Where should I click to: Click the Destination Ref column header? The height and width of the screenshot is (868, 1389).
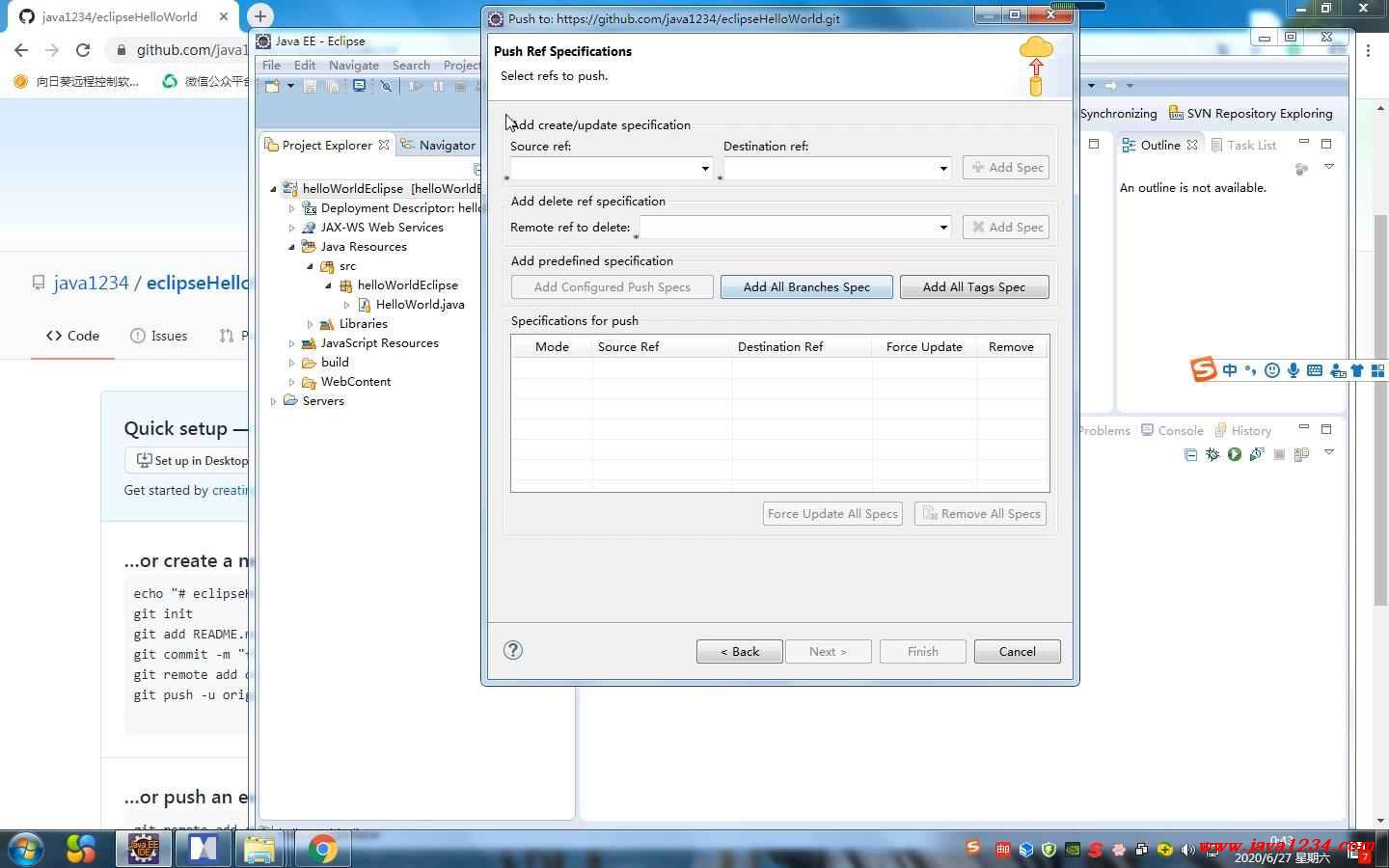[x=802, y=347]
